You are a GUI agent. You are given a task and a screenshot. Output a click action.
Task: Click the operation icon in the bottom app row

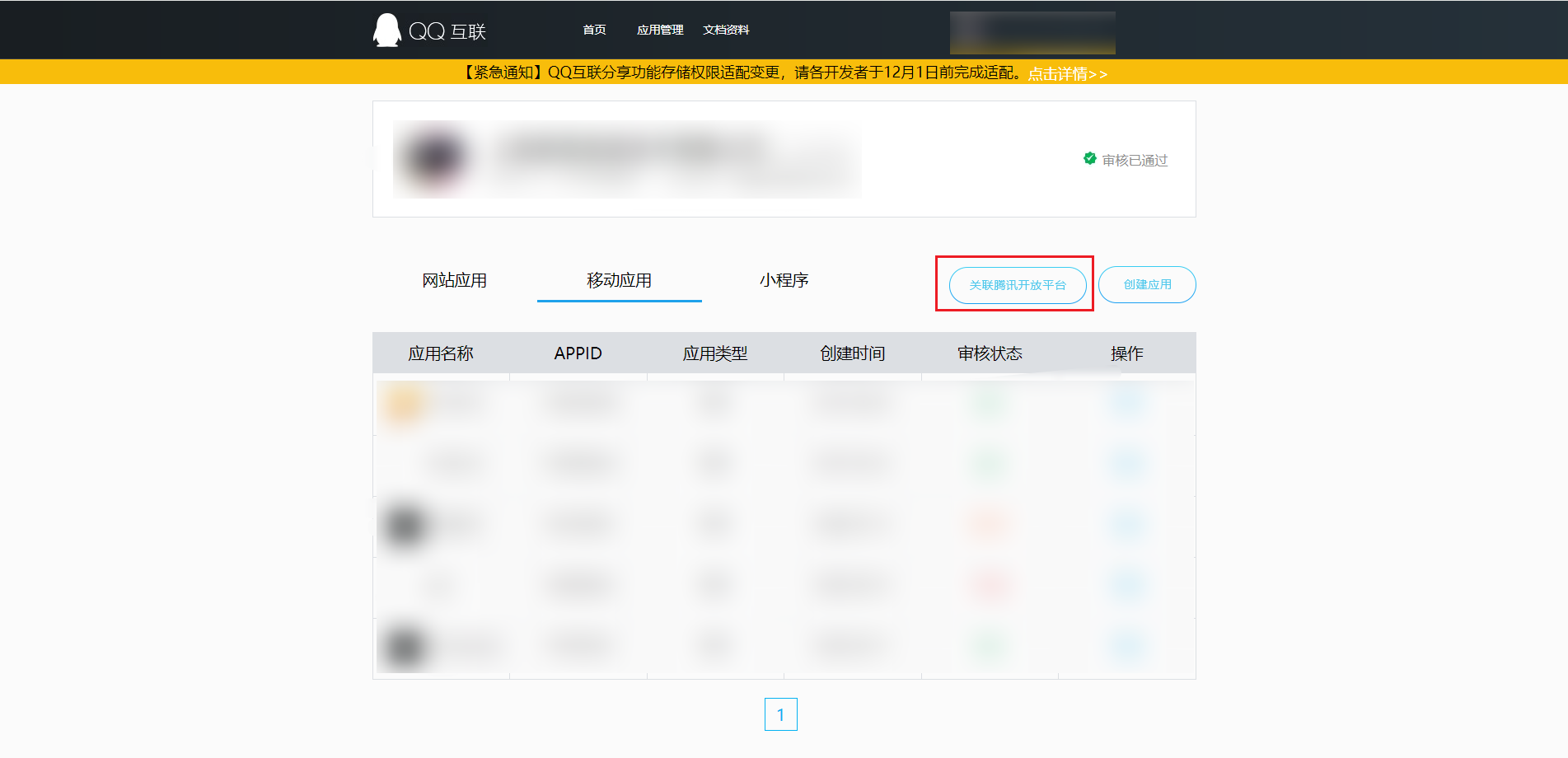(x=1128, y=646)
